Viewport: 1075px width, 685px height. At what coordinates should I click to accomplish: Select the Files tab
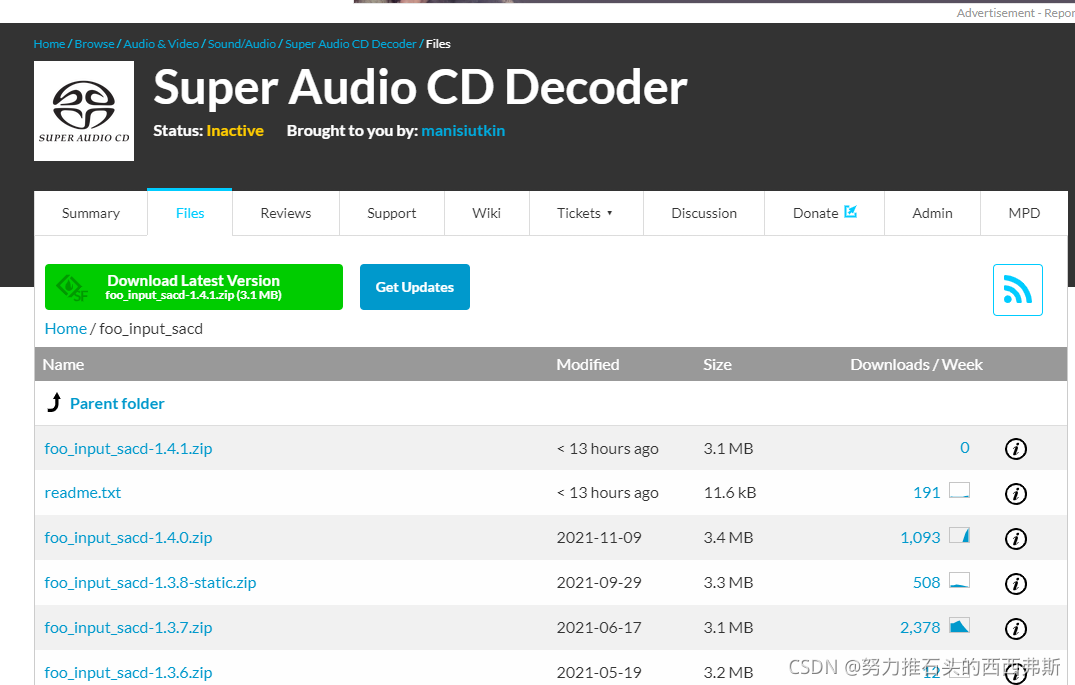click(190, 213)
